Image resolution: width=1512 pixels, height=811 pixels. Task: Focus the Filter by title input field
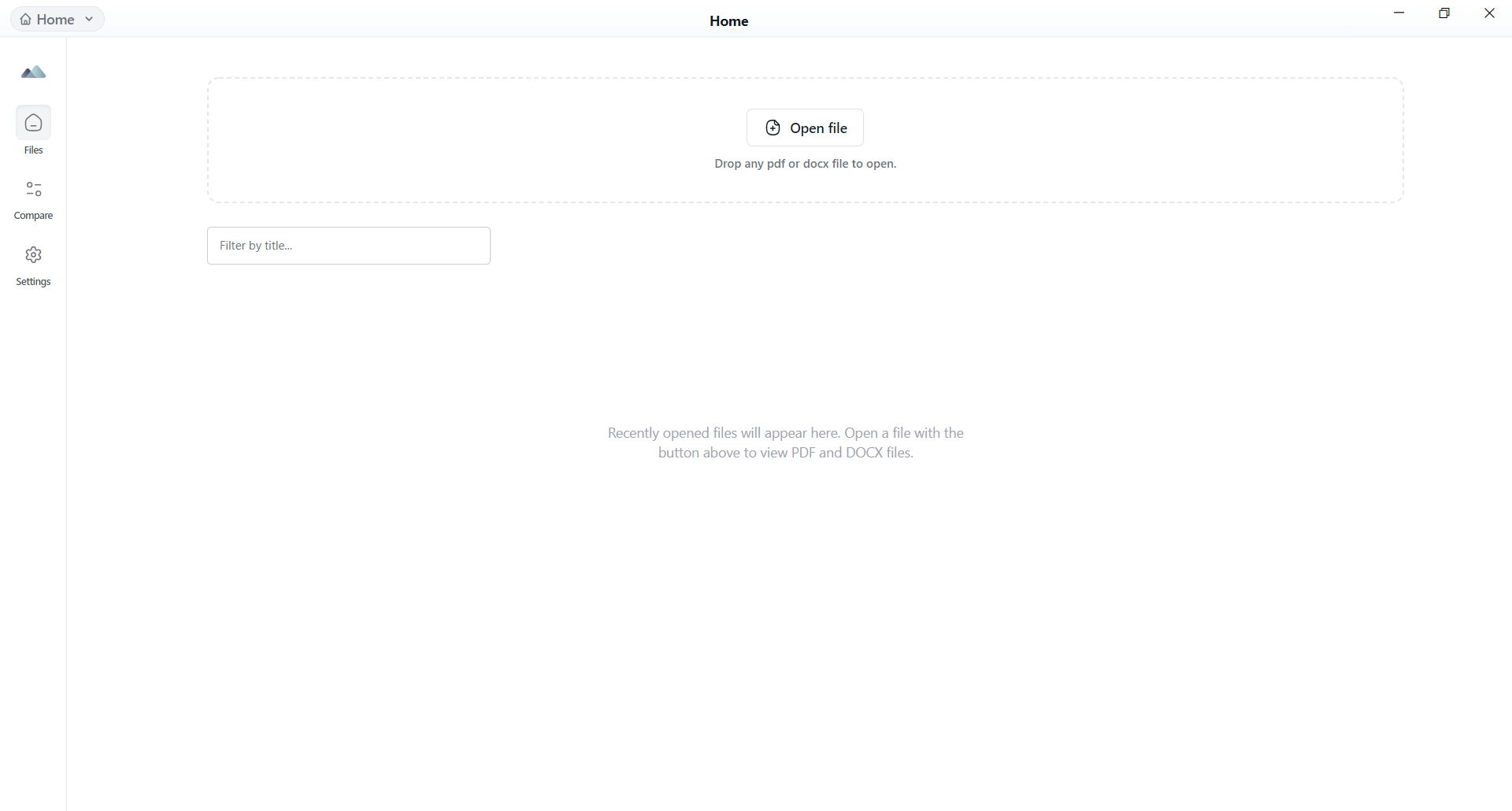[349, 246]
